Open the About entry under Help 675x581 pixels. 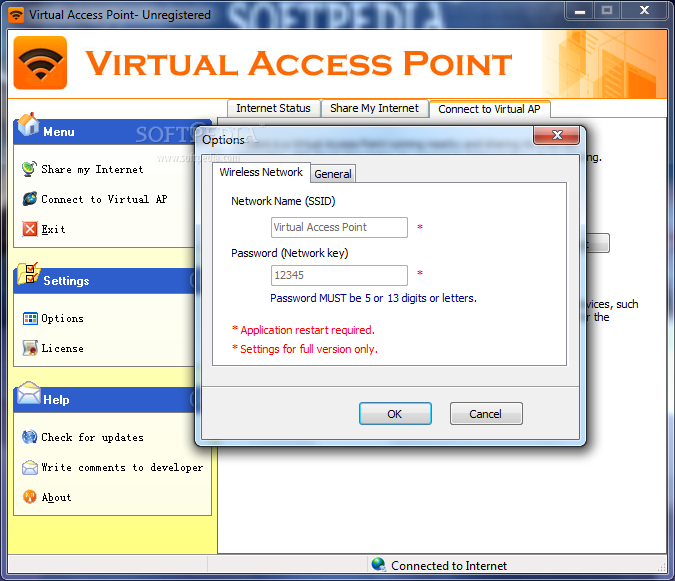[56, 498]
